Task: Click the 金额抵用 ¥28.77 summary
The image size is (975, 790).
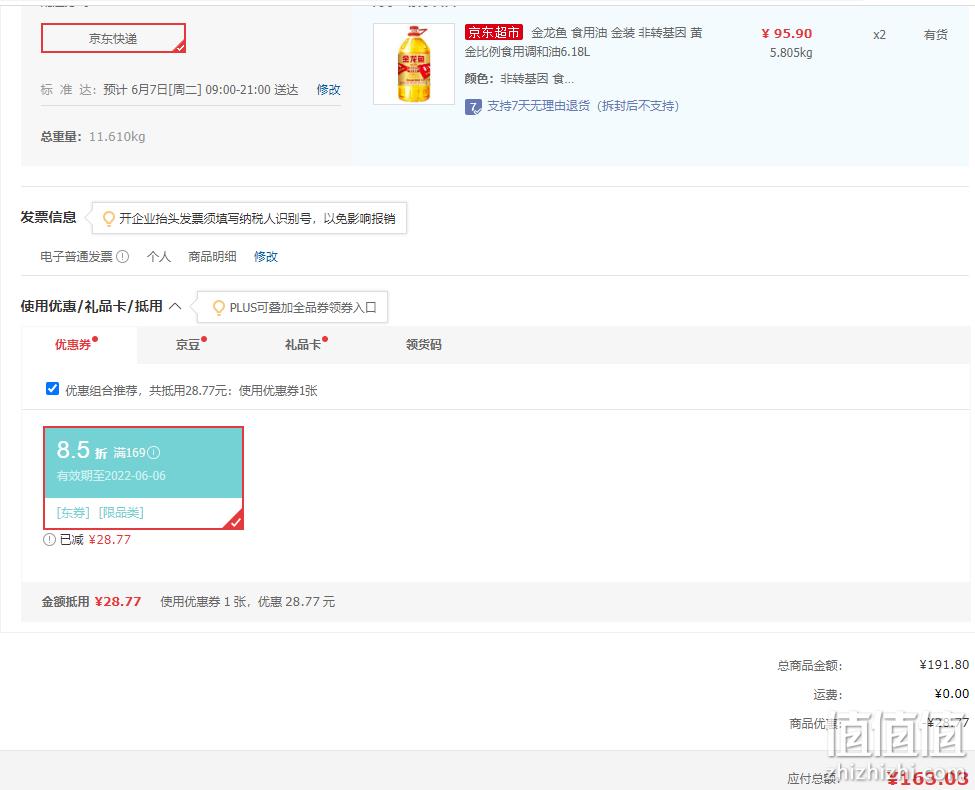Action: 91,602
